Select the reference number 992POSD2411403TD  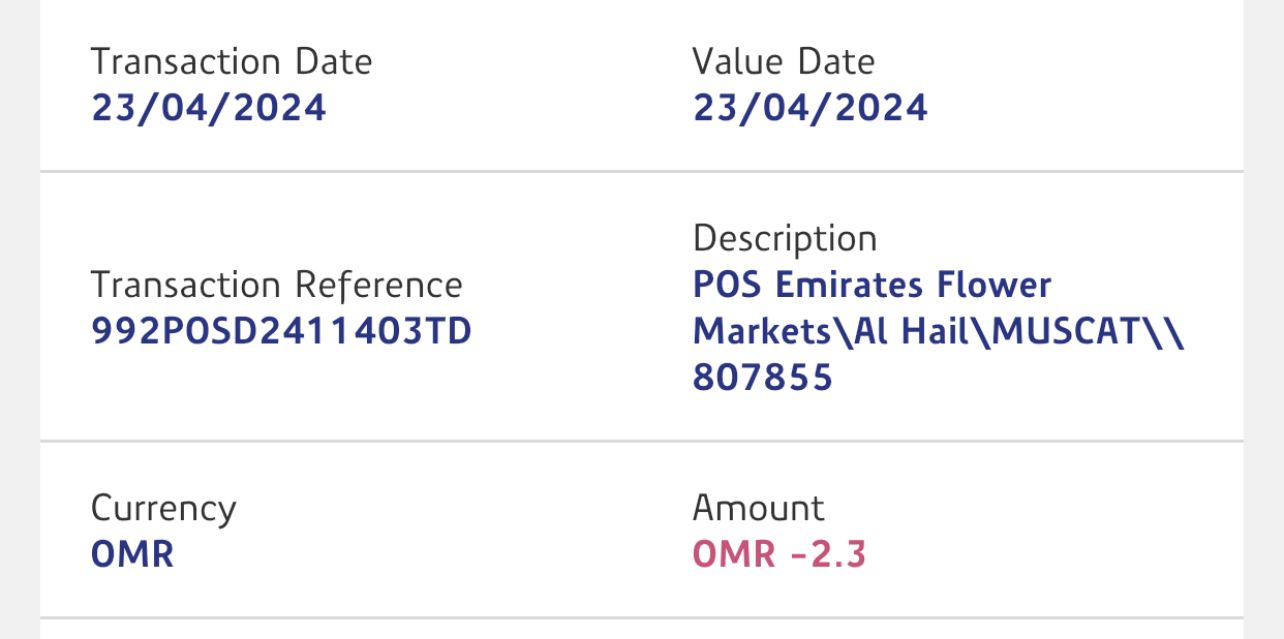pos(281,331)
